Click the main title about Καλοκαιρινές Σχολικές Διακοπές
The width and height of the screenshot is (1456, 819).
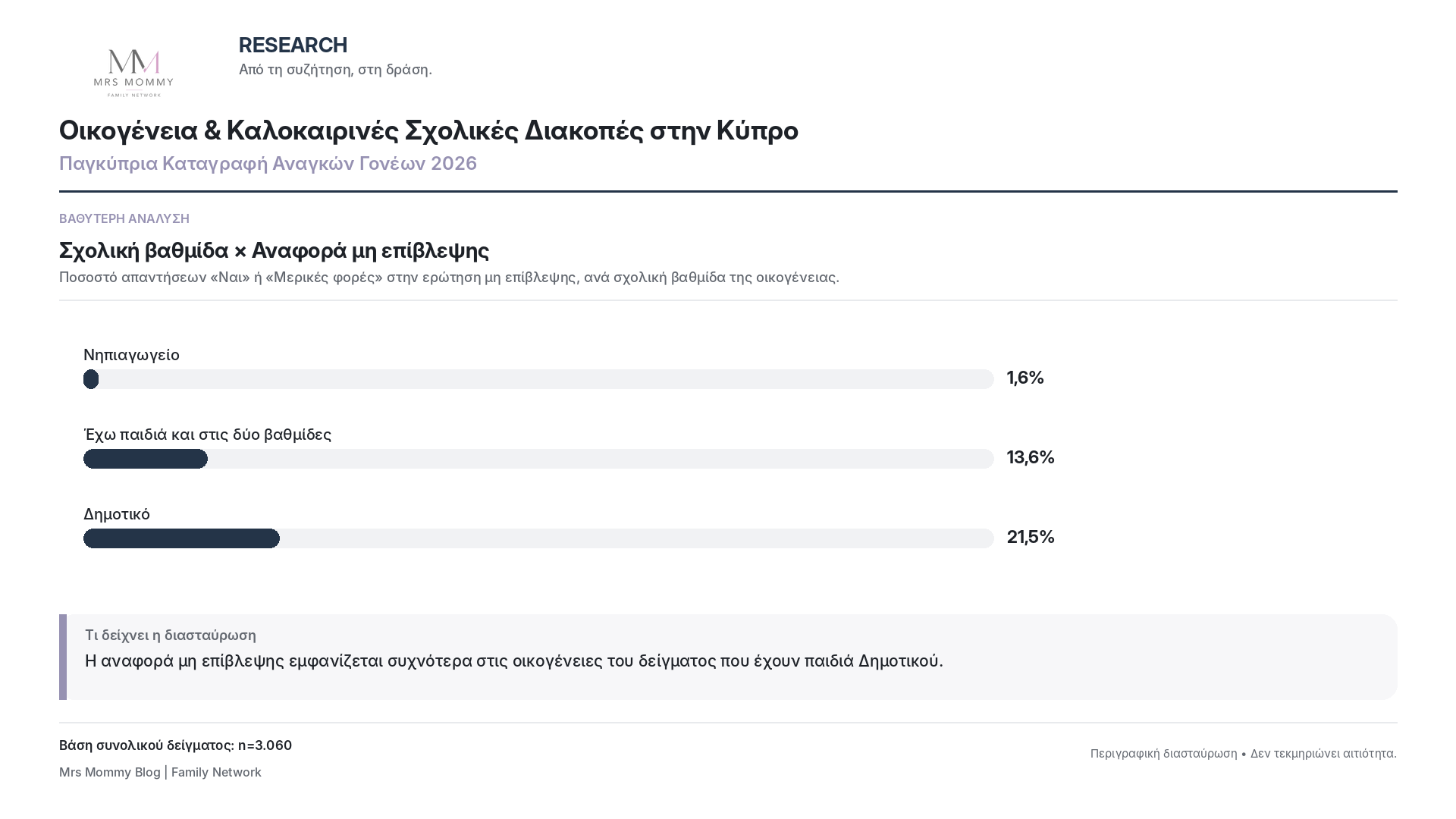point(428,130)
